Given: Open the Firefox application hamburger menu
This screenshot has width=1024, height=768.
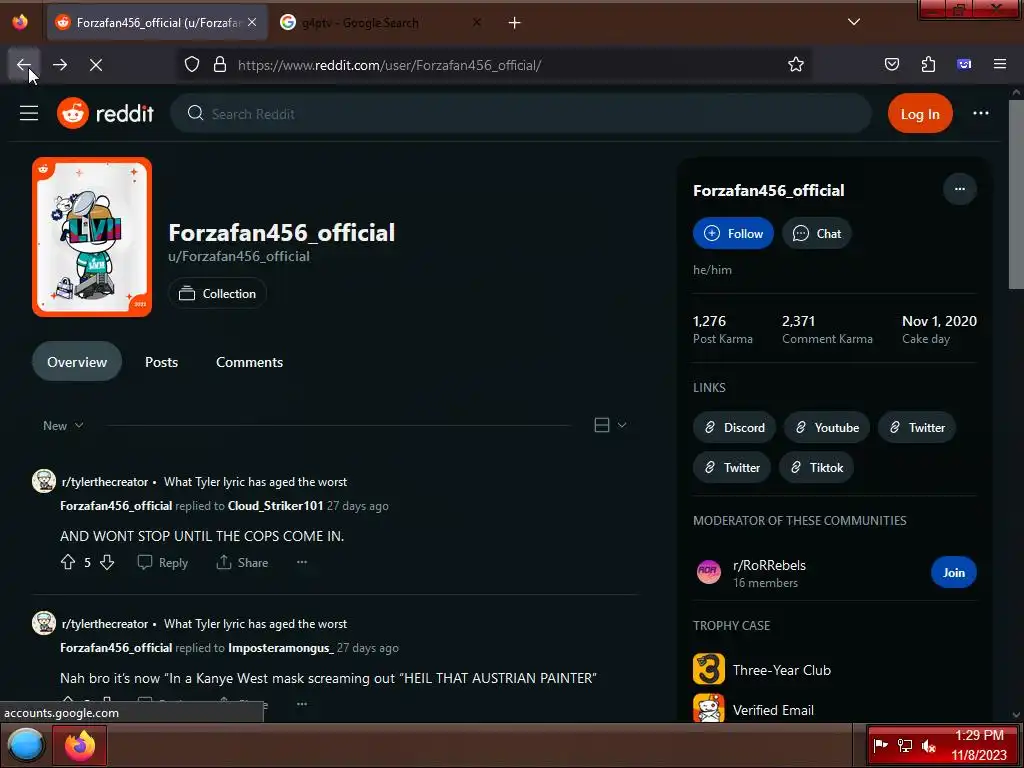Looking at the screenshot, I should tap(1000, 65).
